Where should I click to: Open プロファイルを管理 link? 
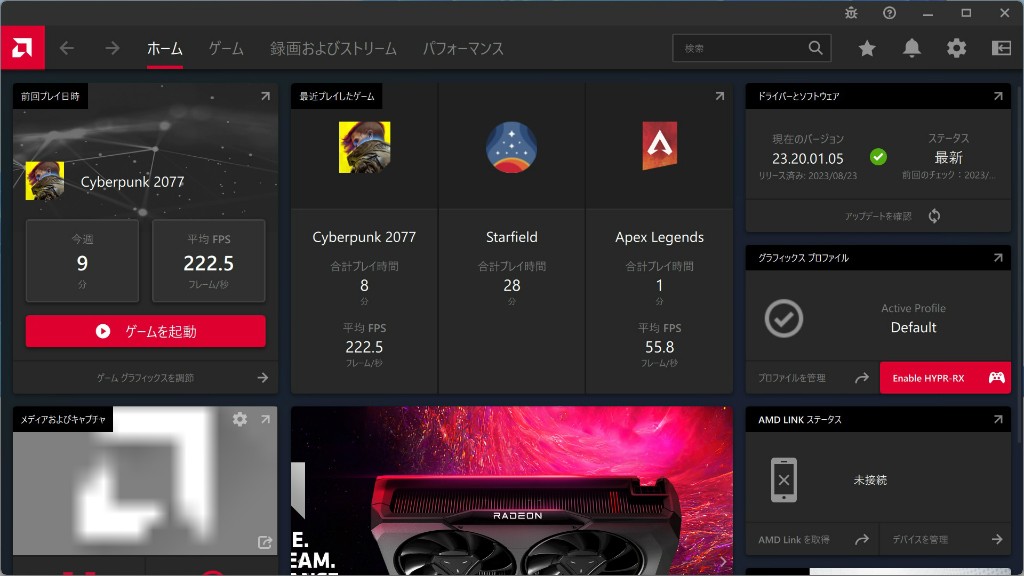coord(792,377)
